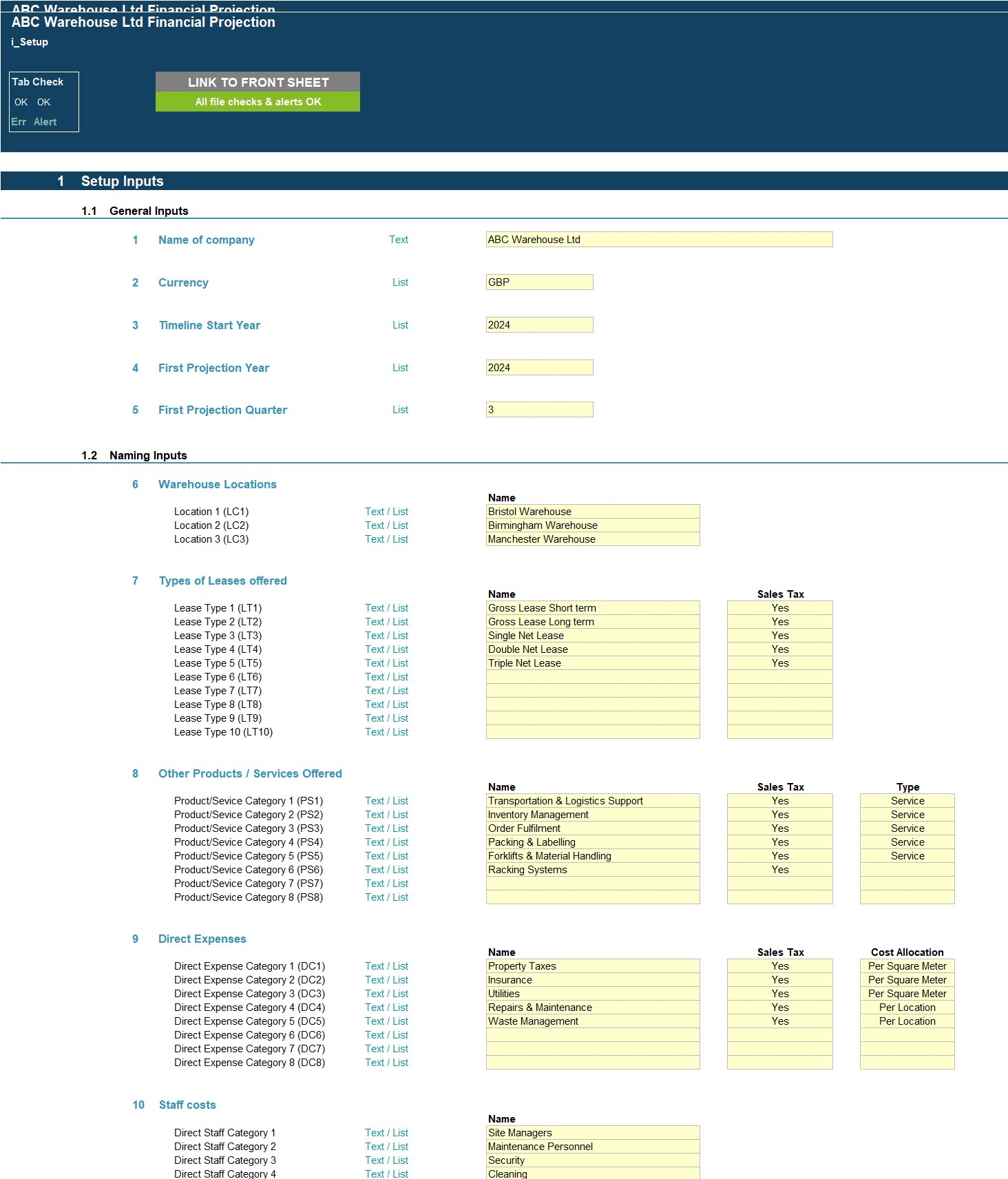The image size is (1008, 1179).
Task: Select the Transportation & Logistics Support cell
Action: [593, 801]
